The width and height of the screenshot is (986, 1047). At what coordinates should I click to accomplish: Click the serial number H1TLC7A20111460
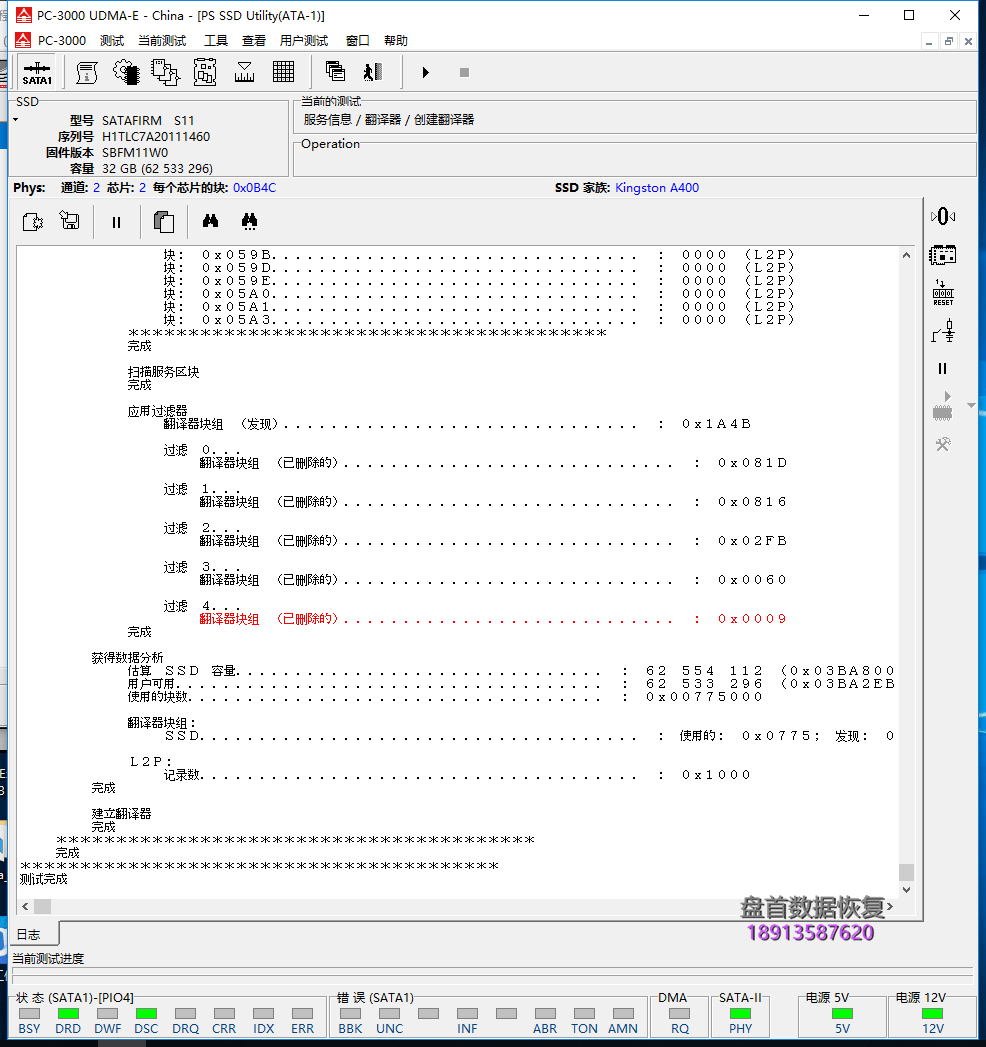point(156,136)
